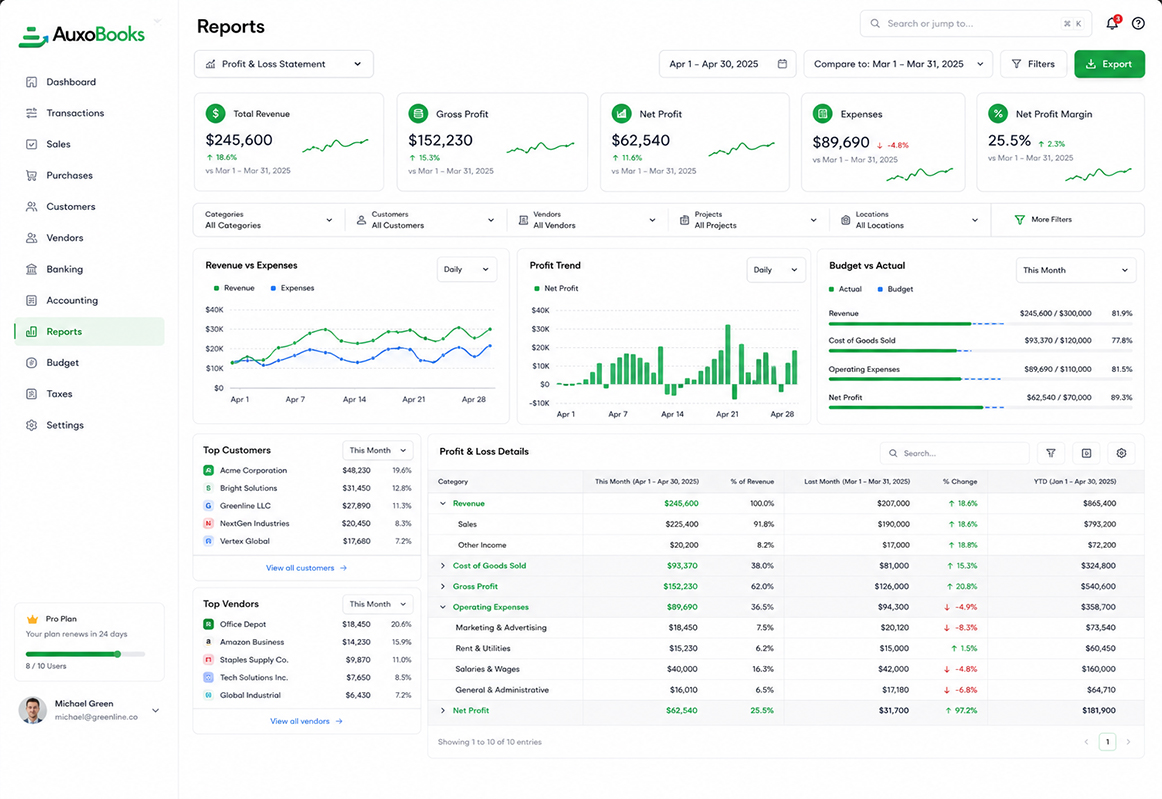Click the Staples Supply Co. vendor icon
Screen dimensions: 1162x799
click(x=208, y=660)
